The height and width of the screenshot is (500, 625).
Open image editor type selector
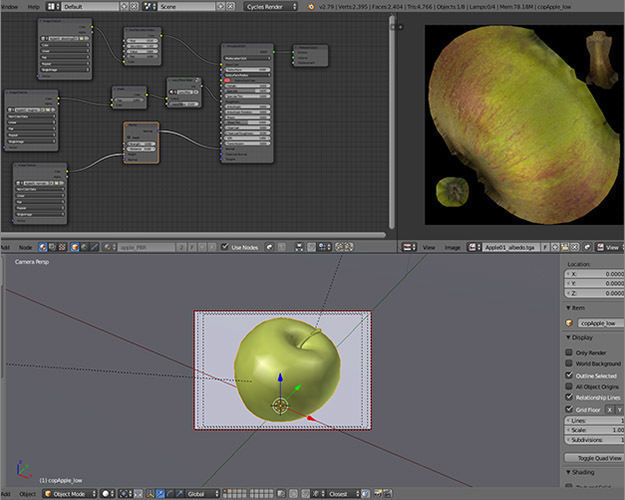(407, 247)
